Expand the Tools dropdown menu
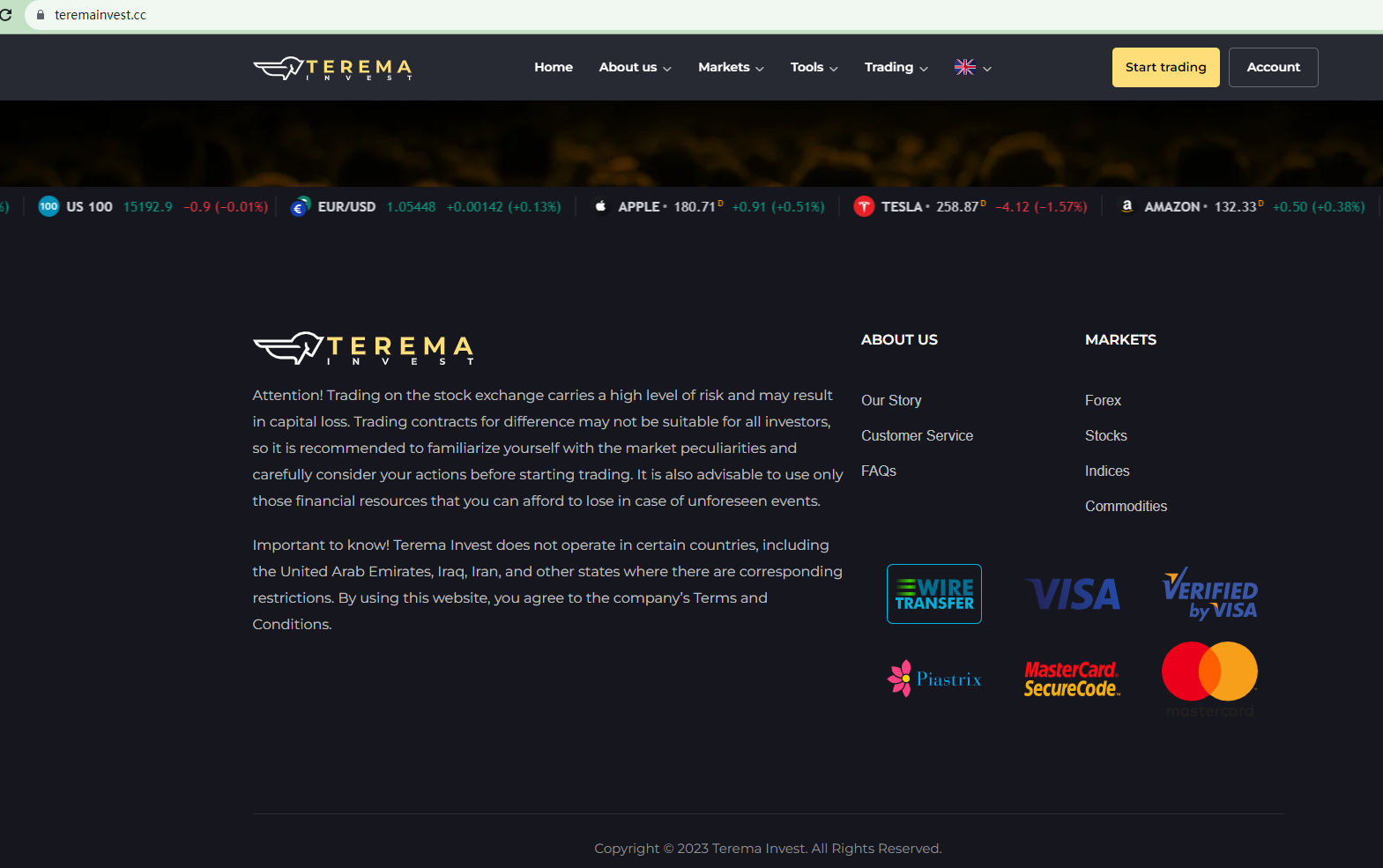Image resolution: width=1383 pixels, height=868 pixels. coord(814,67)
